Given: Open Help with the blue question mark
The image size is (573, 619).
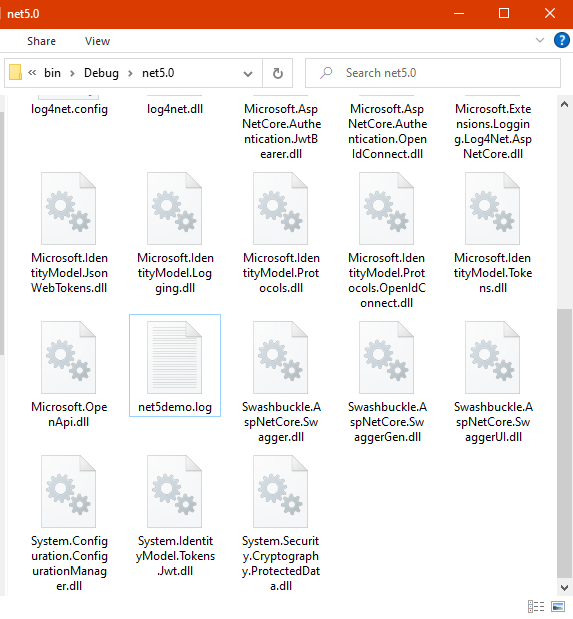Looking at the screenshot, I should click(x=562, y=40).
